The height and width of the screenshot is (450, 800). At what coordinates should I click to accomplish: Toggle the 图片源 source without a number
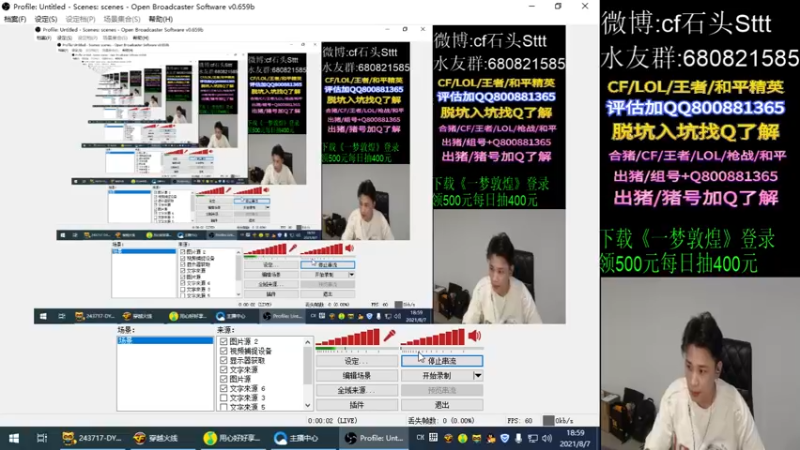223,379
